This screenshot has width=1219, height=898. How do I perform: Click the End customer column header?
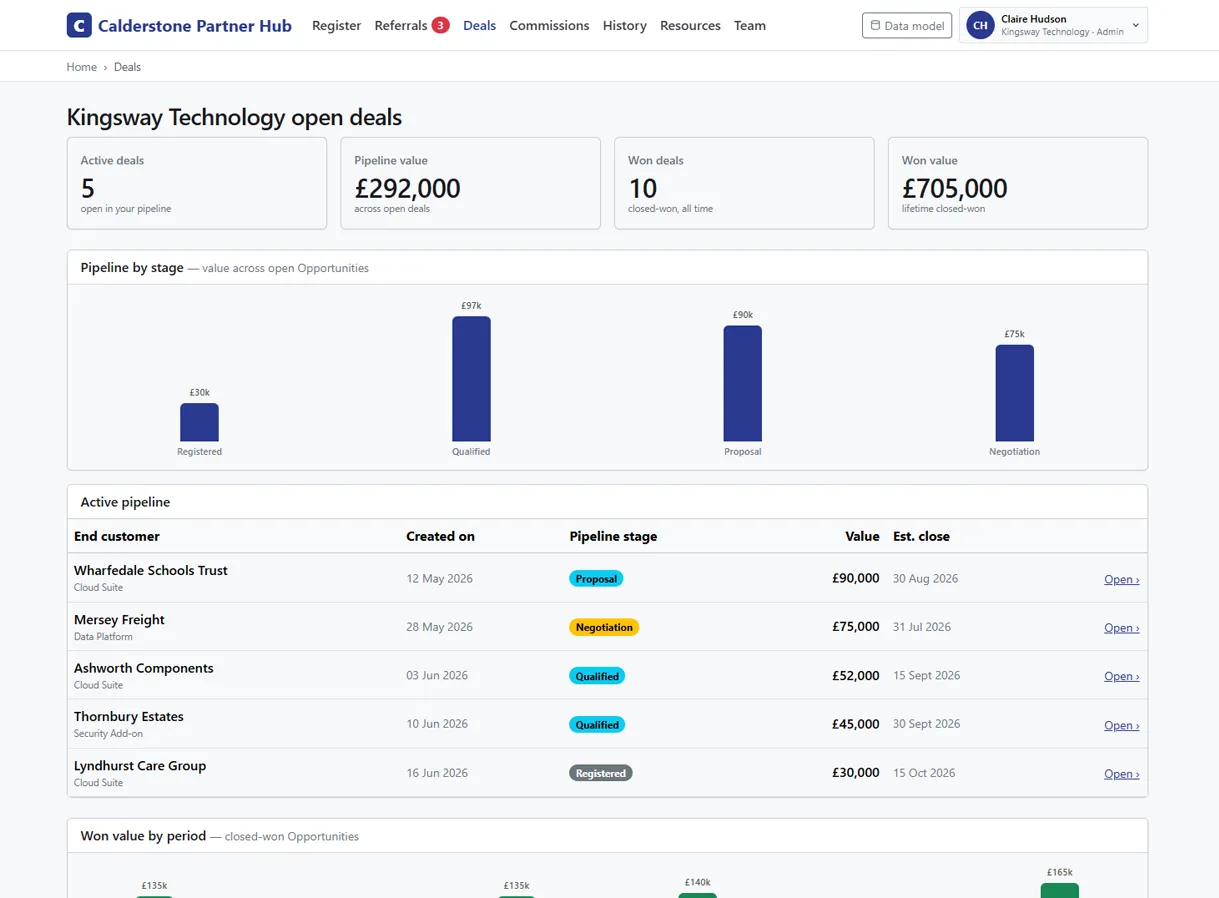117,536
